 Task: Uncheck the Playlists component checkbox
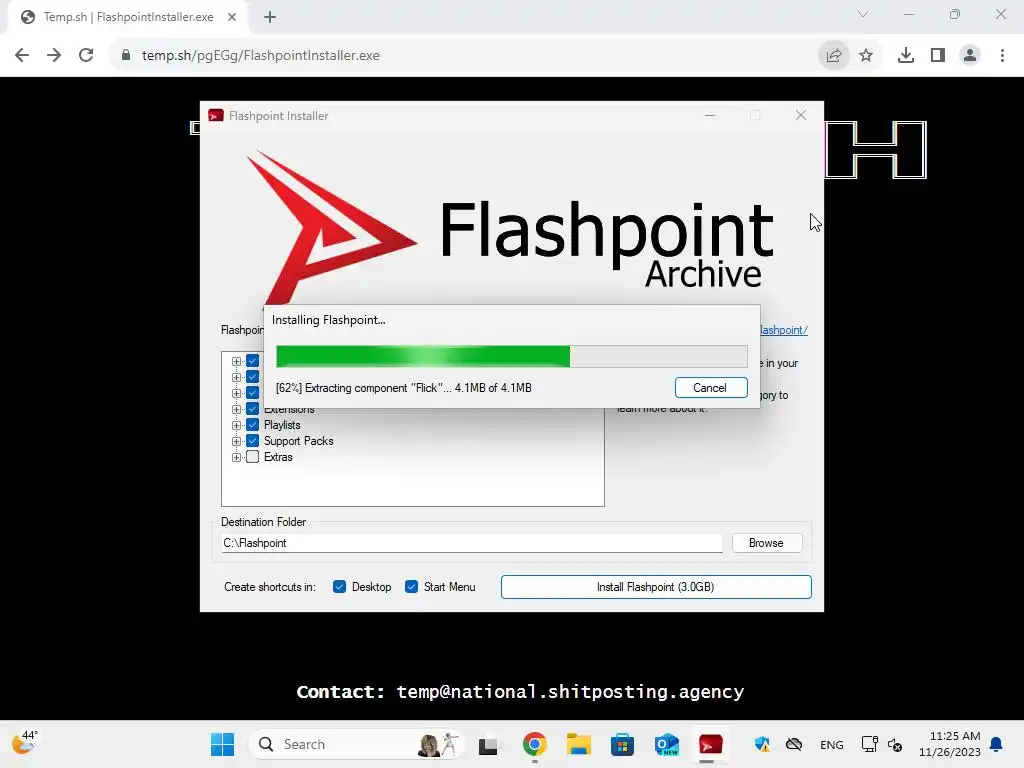[x=252, y=425]
